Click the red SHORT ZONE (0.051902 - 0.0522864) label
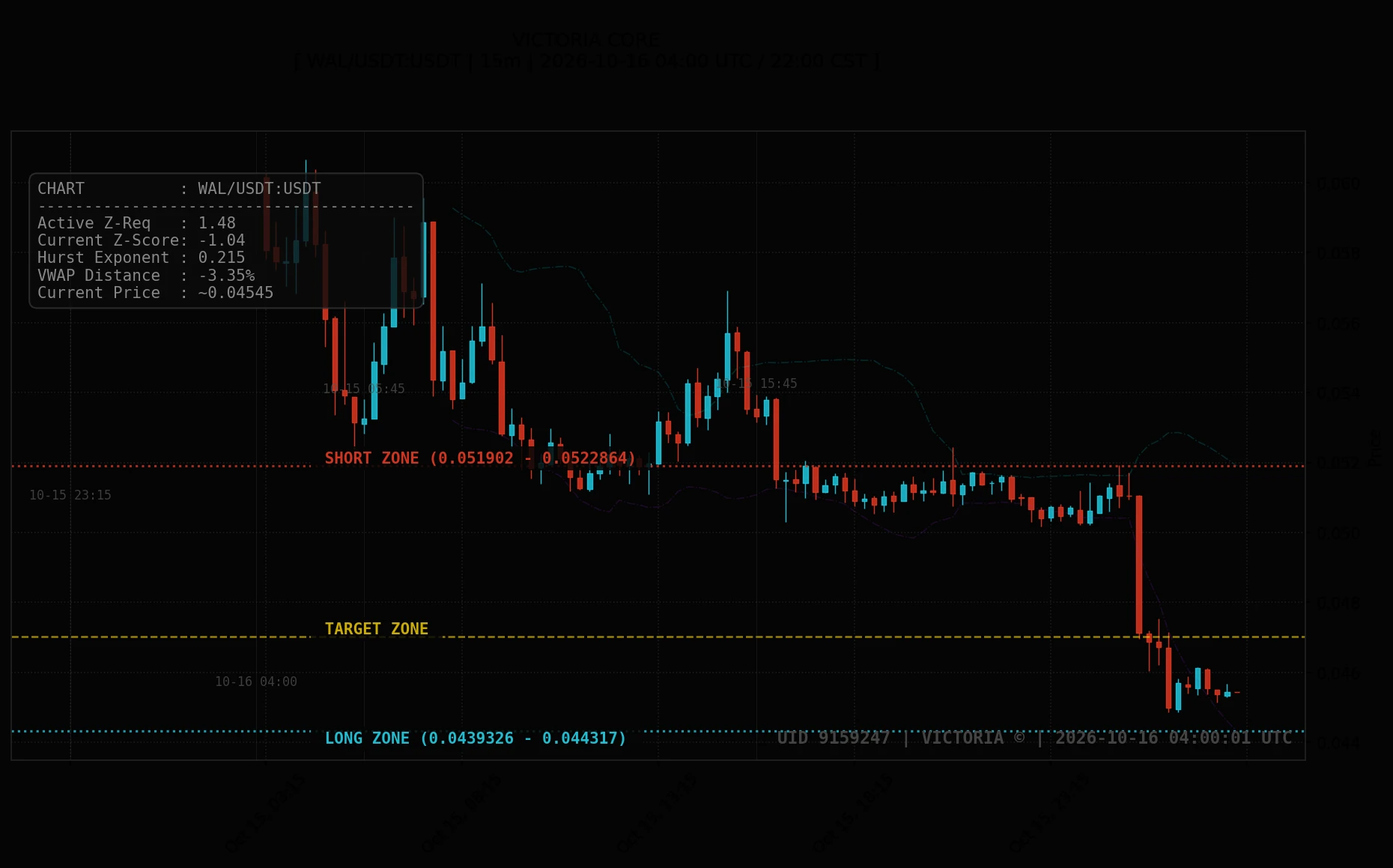Image resolution: width=1393 pixels, height=868 pixels. click(x=480, y=458)
